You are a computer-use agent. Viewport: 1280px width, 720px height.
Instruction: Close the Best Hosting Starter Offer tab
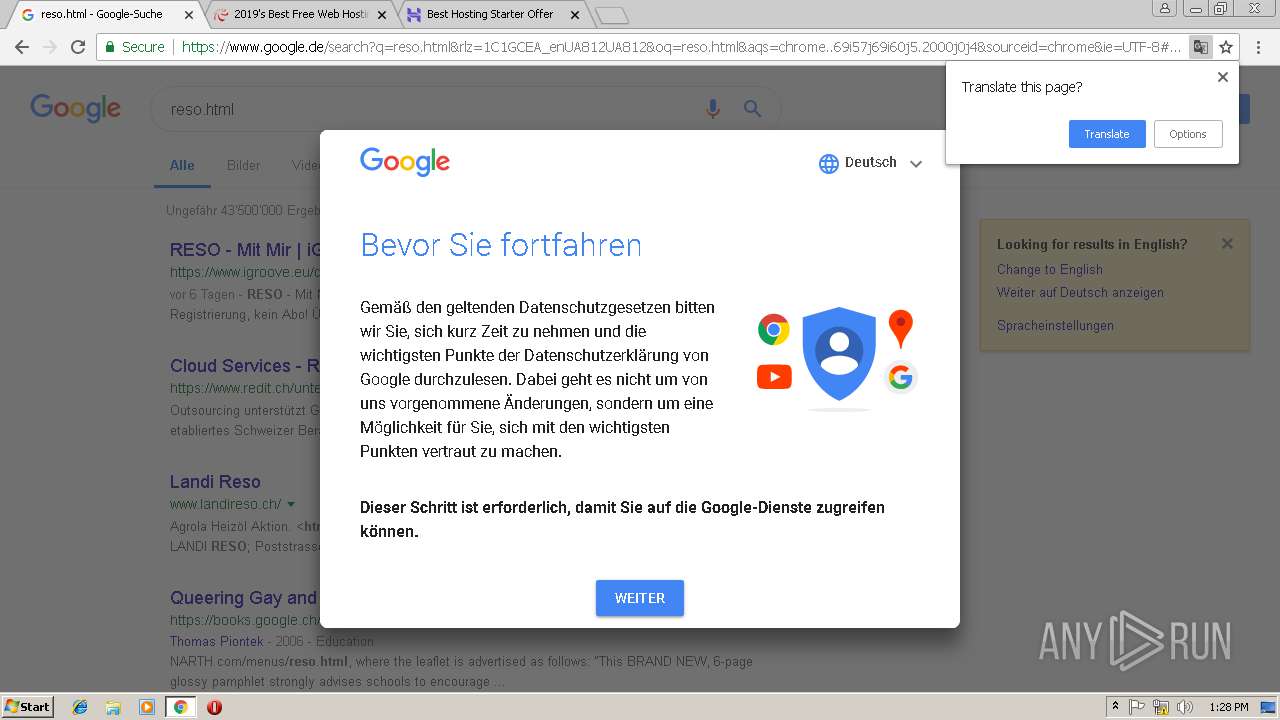574,15
